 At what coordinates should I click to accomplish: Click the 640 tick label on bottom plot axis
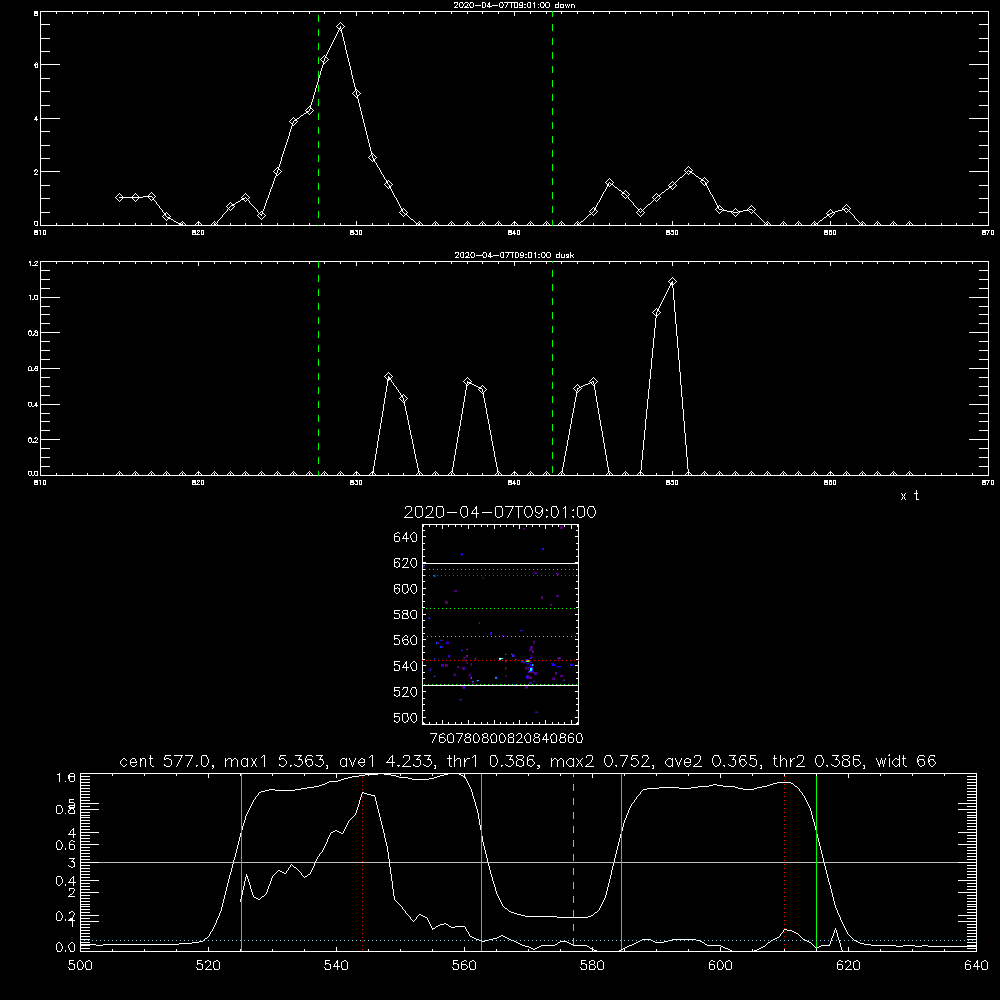(976, 966)
